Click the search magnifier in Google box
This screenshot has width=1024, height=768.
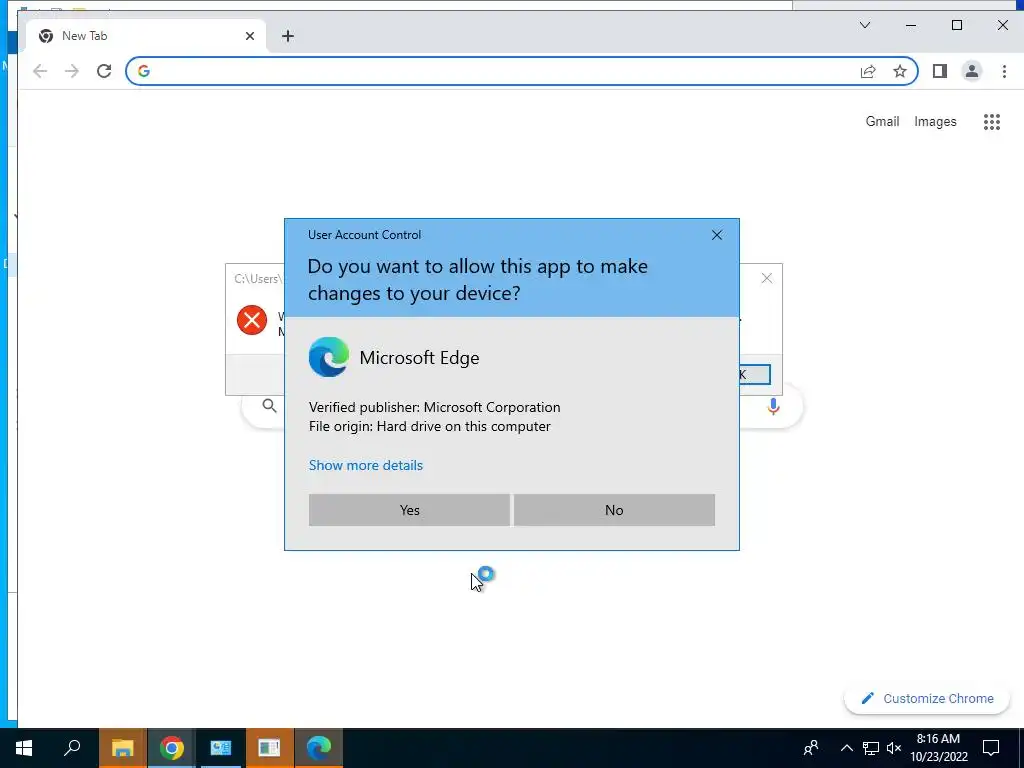pos(269,406)
